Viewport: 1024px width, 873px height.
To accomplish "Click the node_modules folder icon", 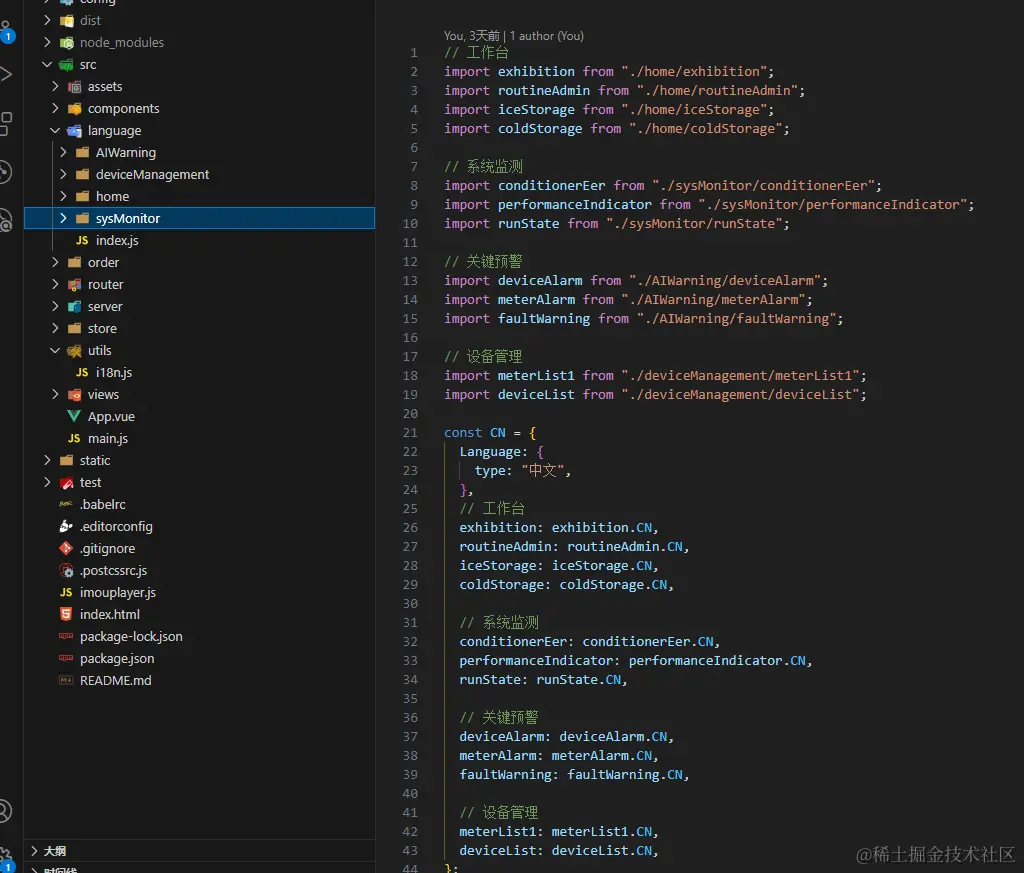I will pyautogui.click(x=67, y=43).
